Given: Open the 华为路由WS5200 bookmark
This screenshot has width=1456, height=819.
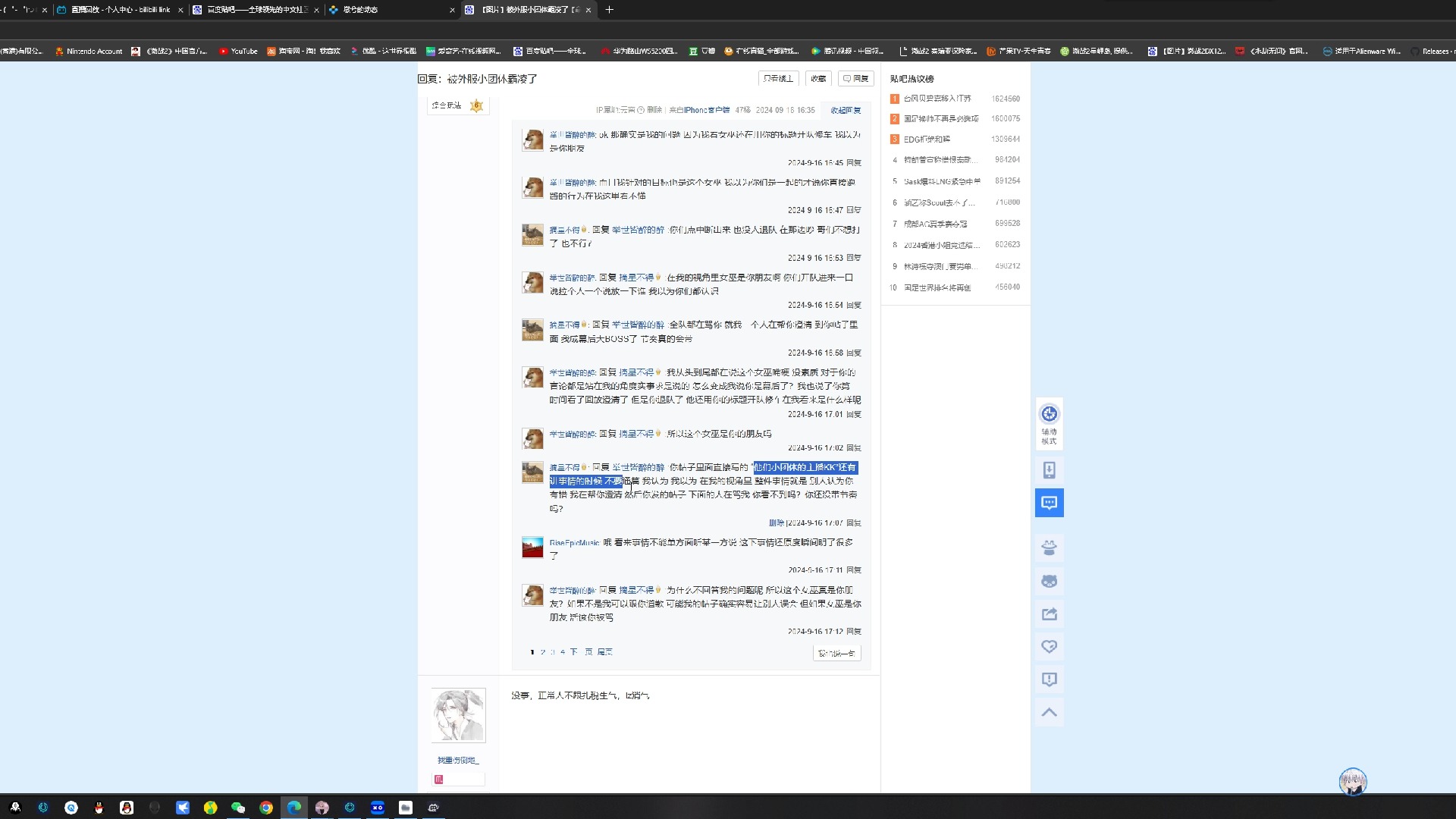Looking at the screenshot, I should [x=639, y=52].
